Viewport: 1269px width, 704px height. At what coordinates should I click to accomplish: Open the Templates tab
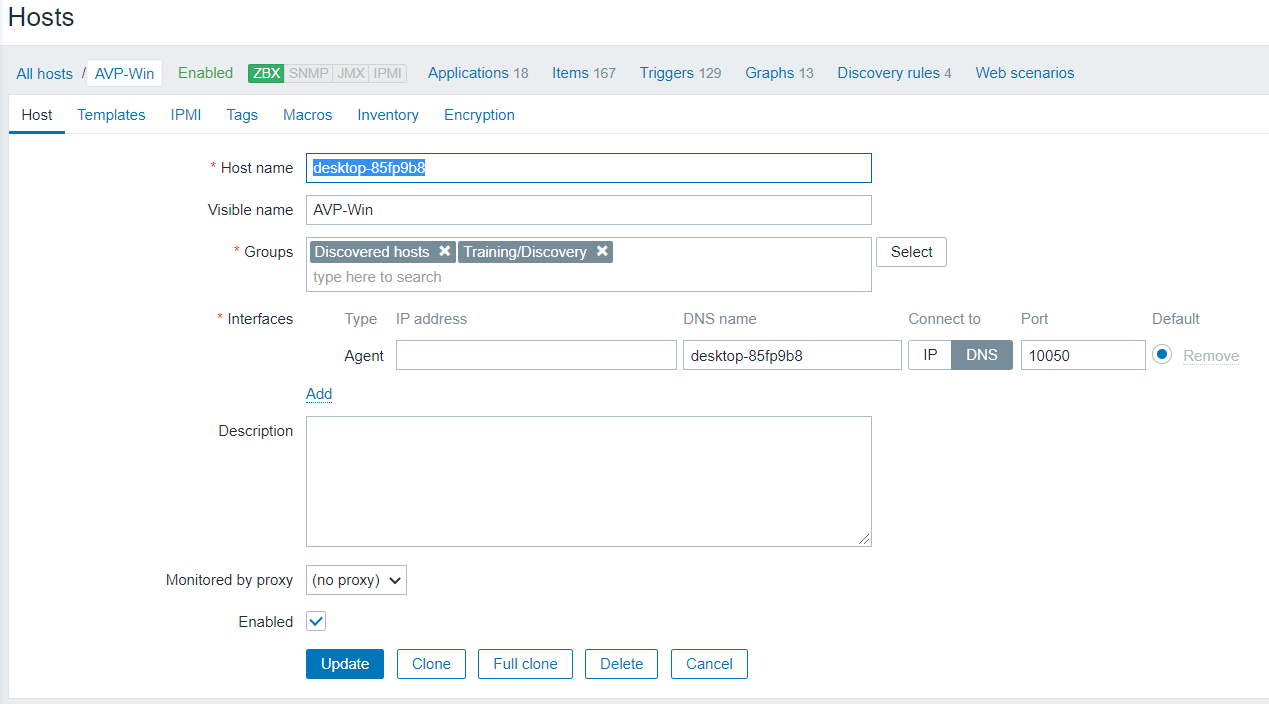point(111,115)
